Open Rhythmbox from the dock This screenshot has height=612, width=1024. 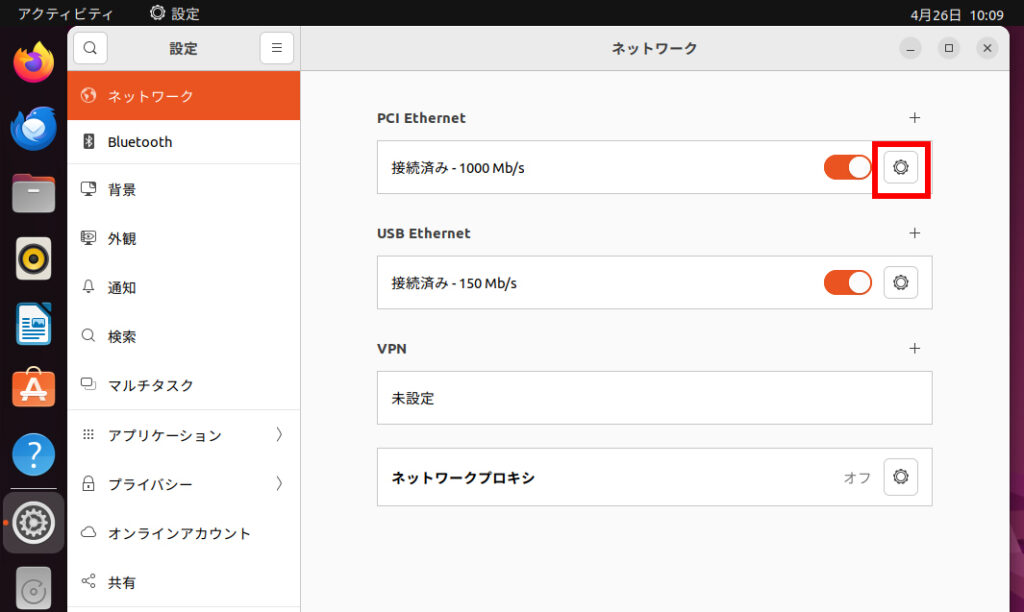(33, 259)
